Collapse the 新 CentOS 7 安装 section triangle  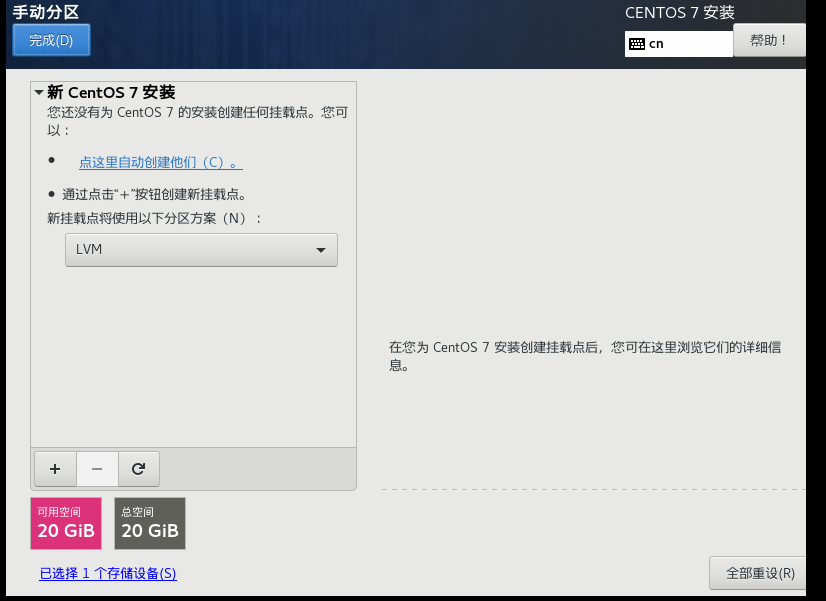[38, 92]
